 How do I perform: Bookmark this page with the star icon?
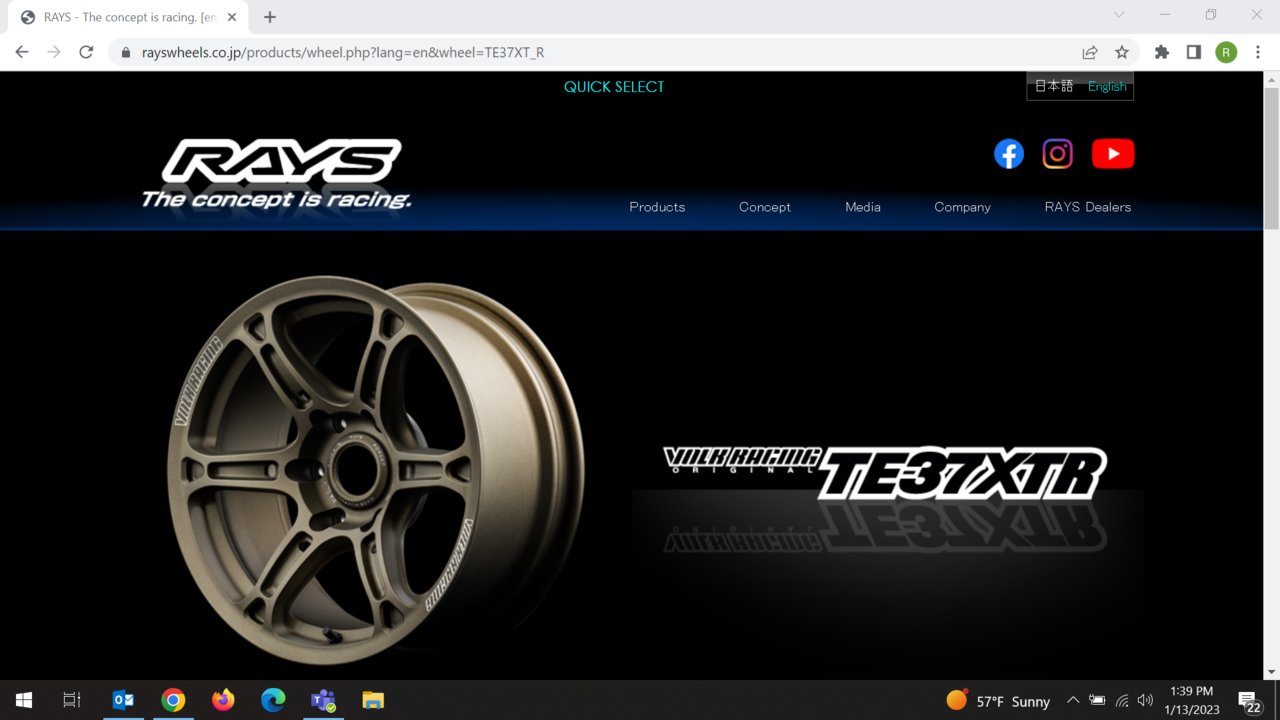[1122, 52]
